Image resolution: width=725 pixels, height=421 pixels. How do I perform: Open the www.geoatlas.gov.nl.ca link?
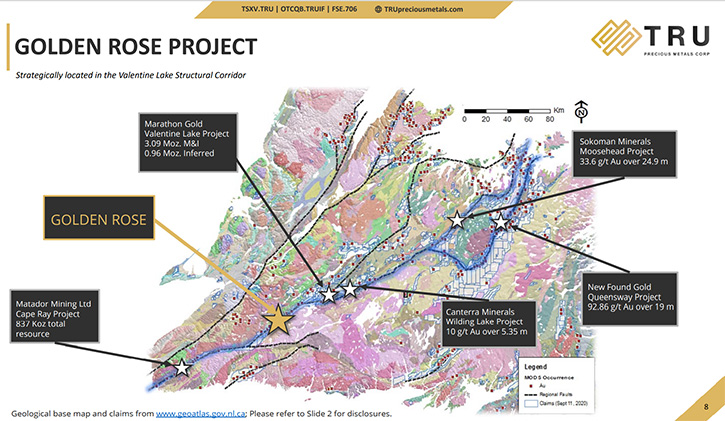[x=200, y=414]
